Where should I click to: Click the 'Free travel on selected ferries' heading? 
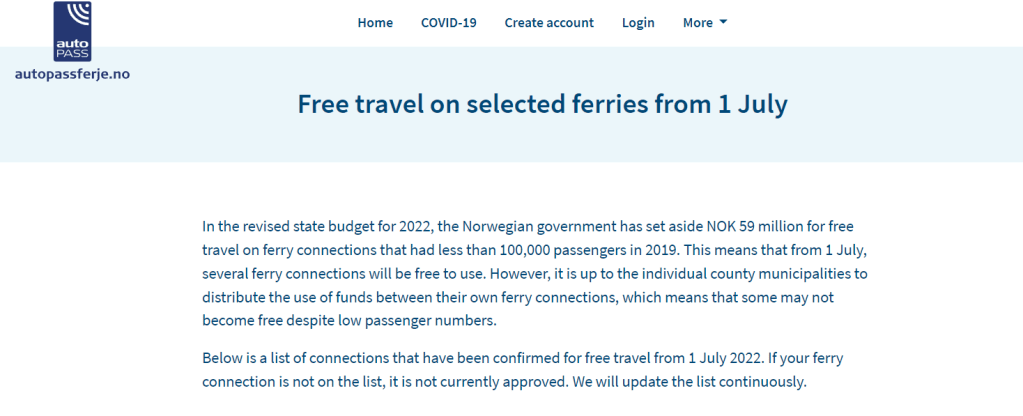click(542, 104)
